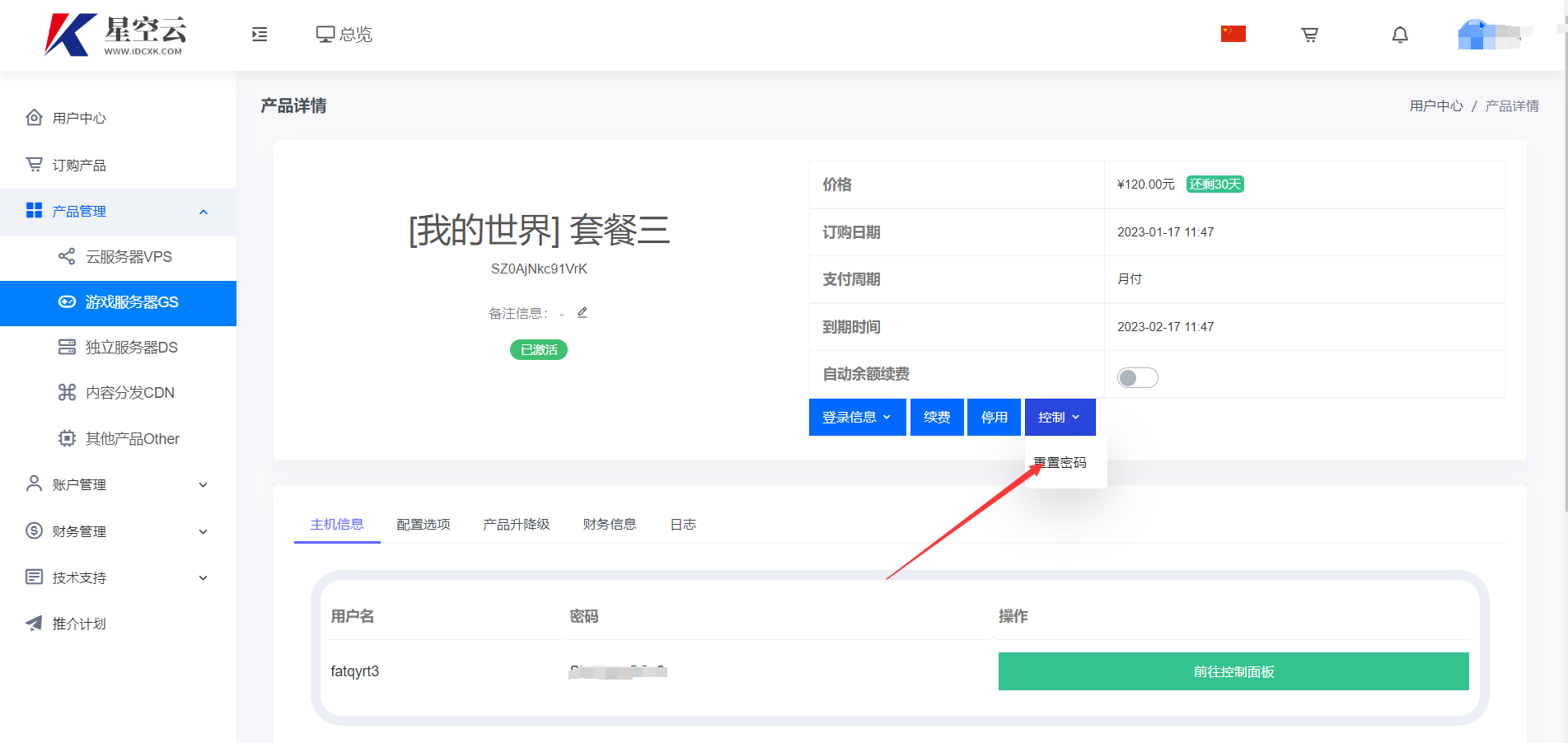Open 推介计划 in the sidebar

[x=79, y=624]
